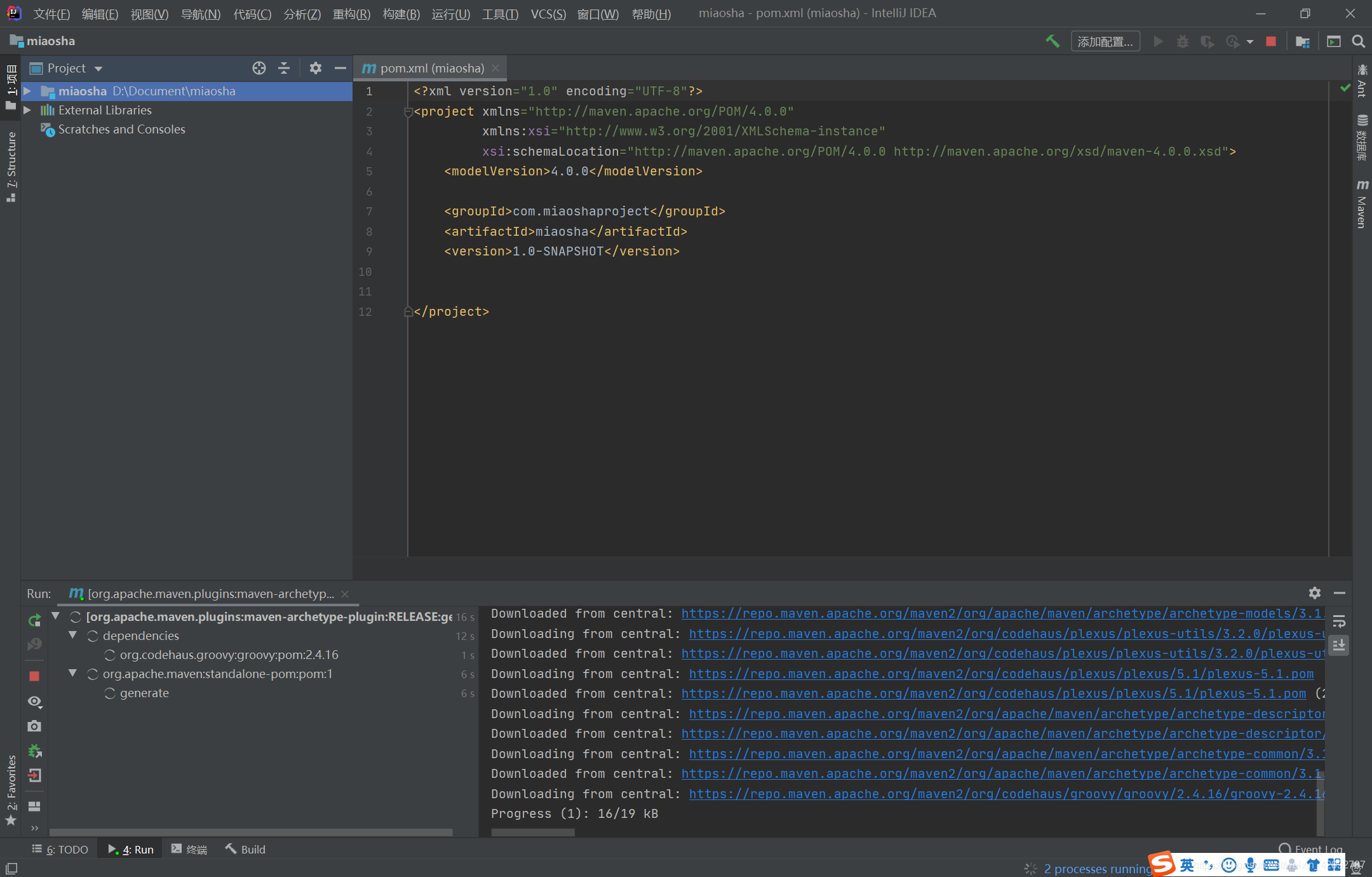Viewport: 1372px width, 877px height.
Task: Stop the running process with red square in top toolbar
Action: coord(1271,41)
